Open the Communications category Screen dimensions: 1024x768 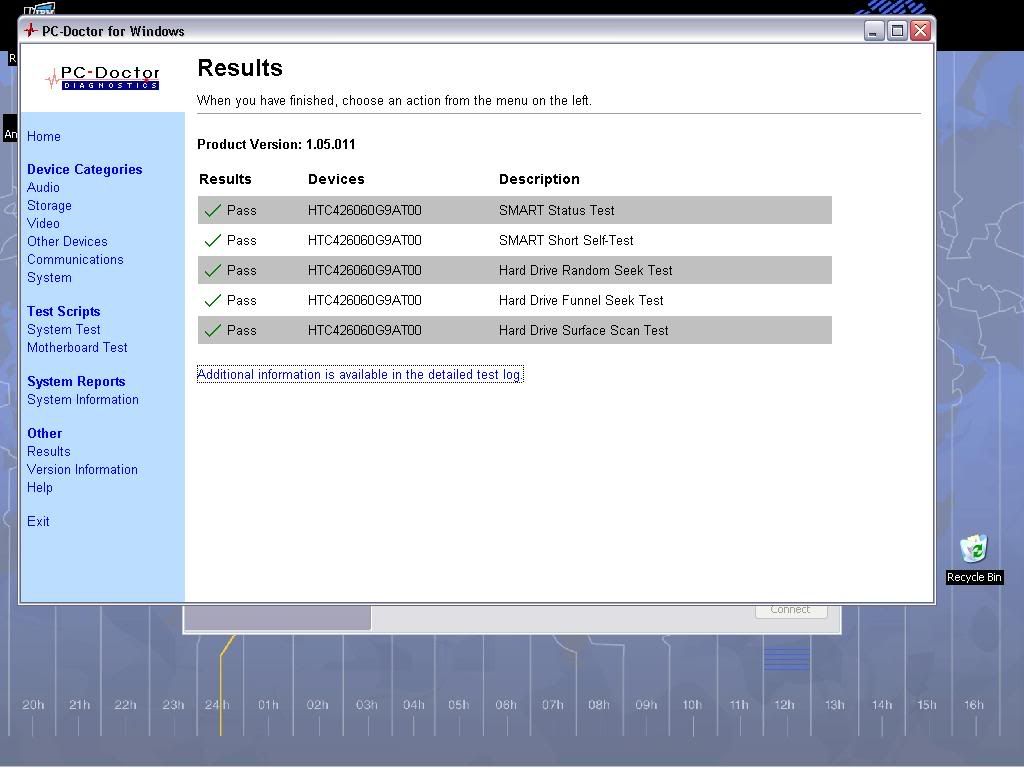tap(75, 260)
